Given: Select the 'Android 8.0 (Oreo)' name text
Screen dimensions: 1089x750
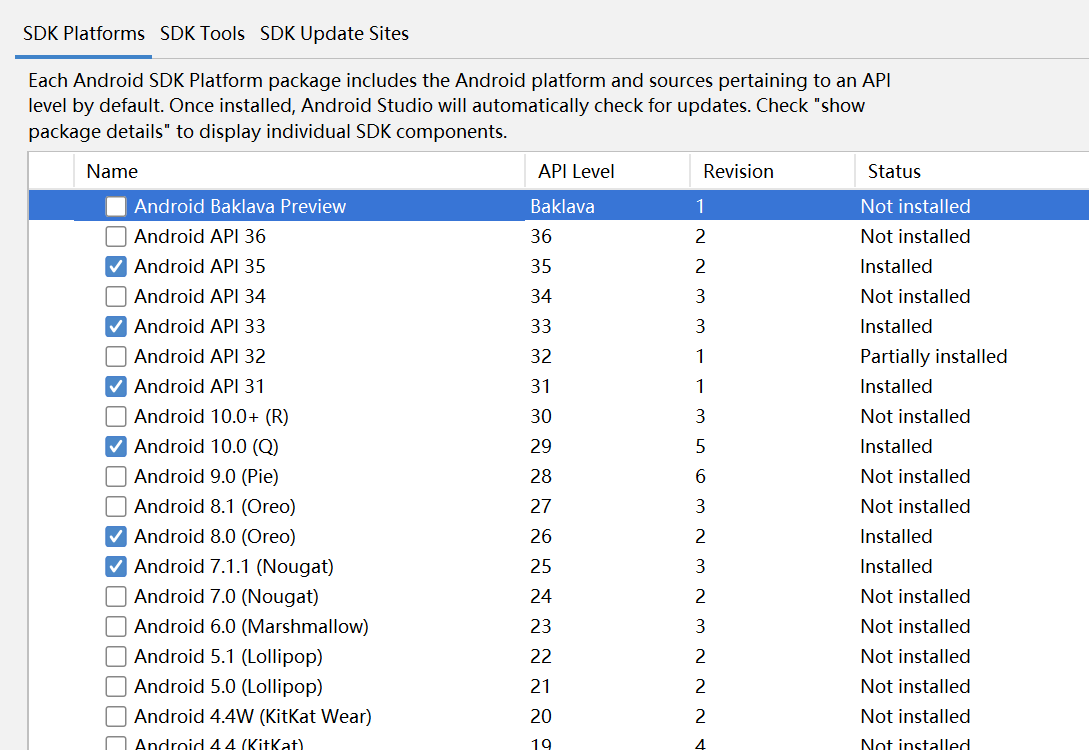Looking at the screenshot, I should tap(215, 536).
